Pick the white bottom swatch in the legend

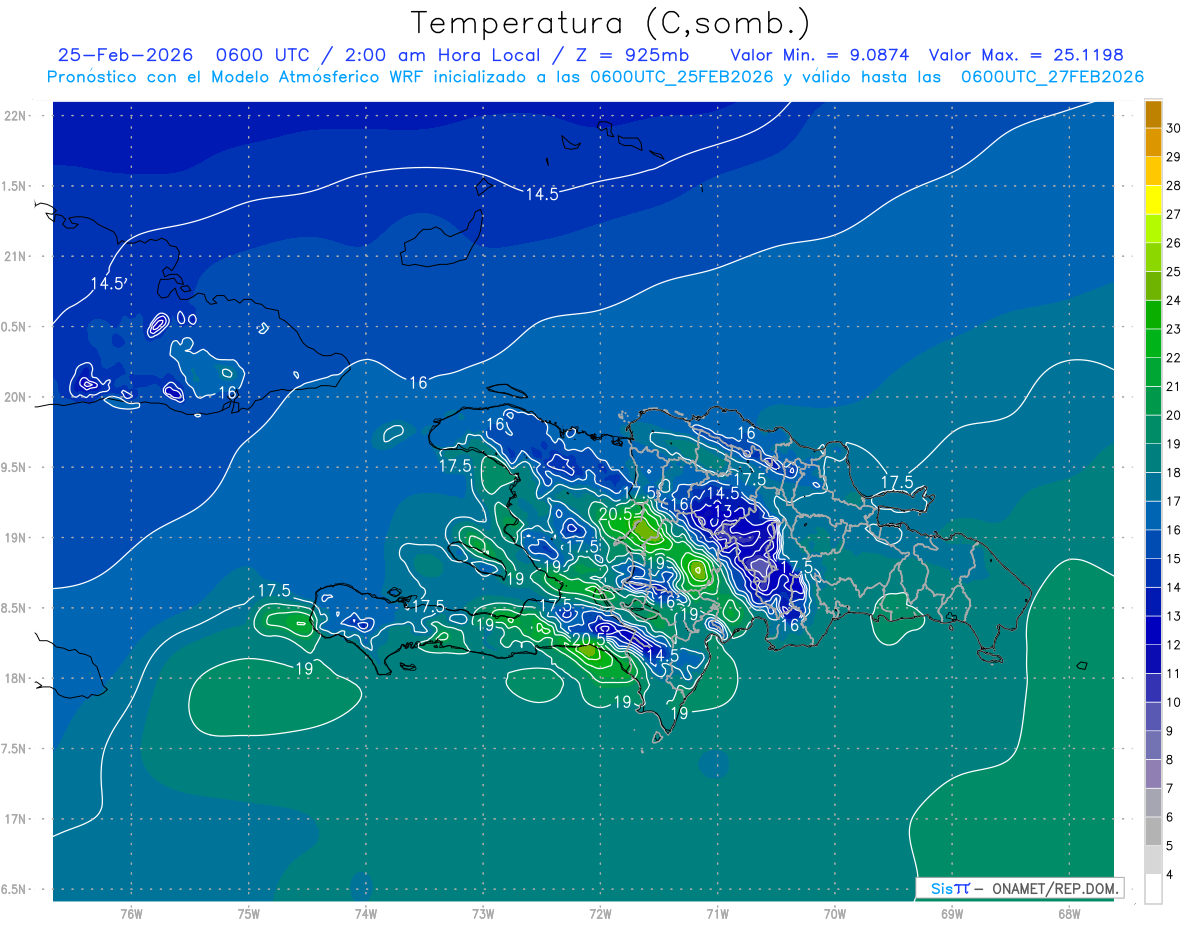pyautogui.click(x=1153, y=888)
